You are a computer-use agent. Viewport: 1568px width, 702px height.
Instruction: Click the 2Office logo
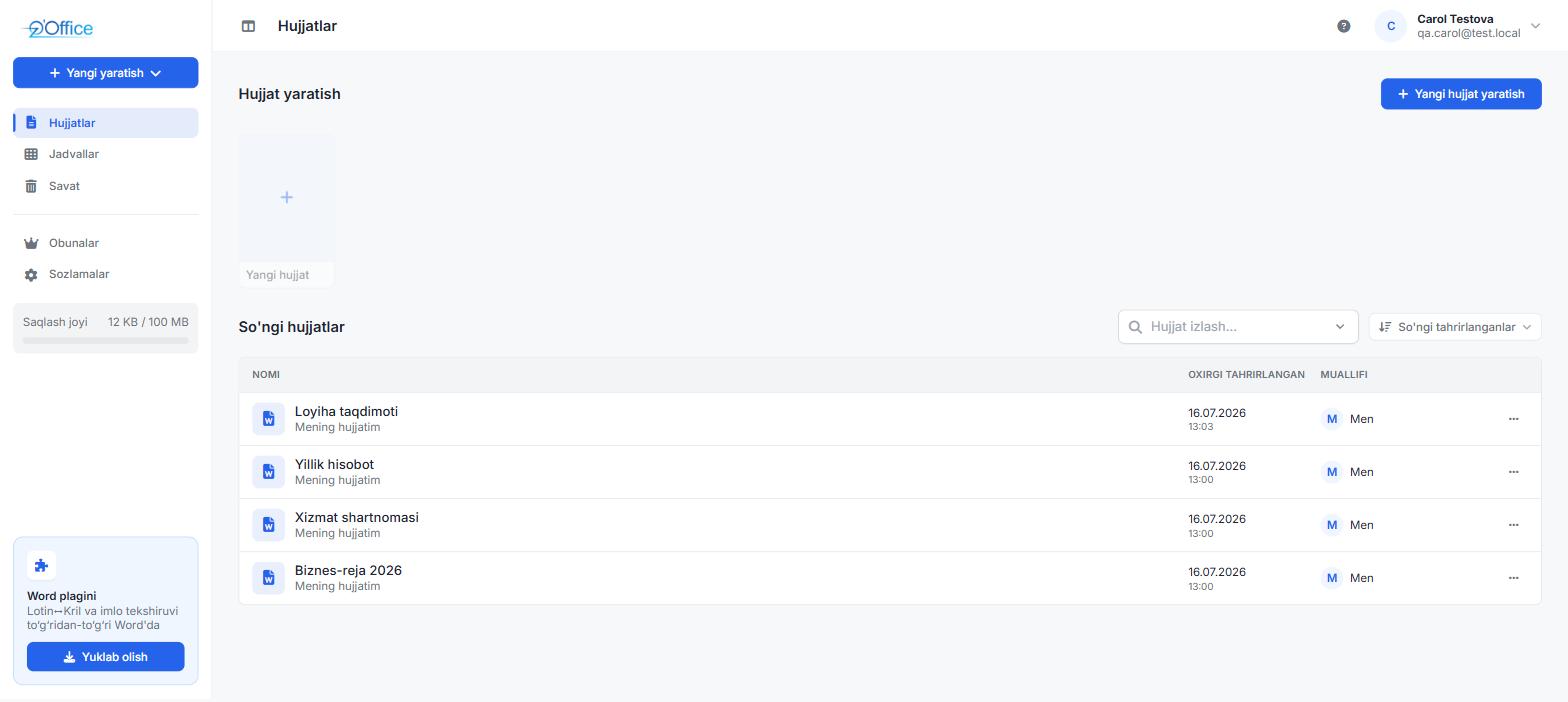click(58, 28)
